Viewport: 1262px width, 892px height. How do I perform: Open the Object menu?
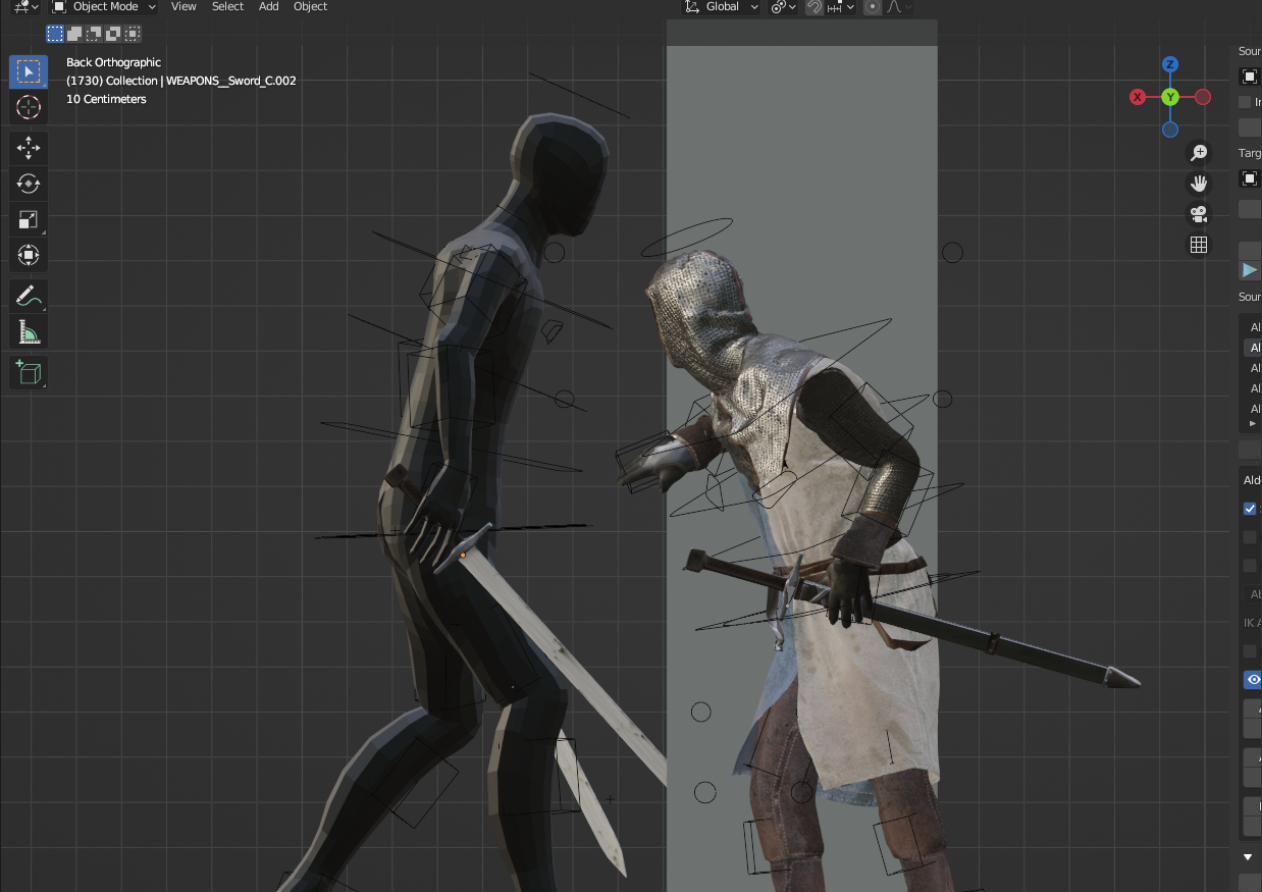point(310,7)
